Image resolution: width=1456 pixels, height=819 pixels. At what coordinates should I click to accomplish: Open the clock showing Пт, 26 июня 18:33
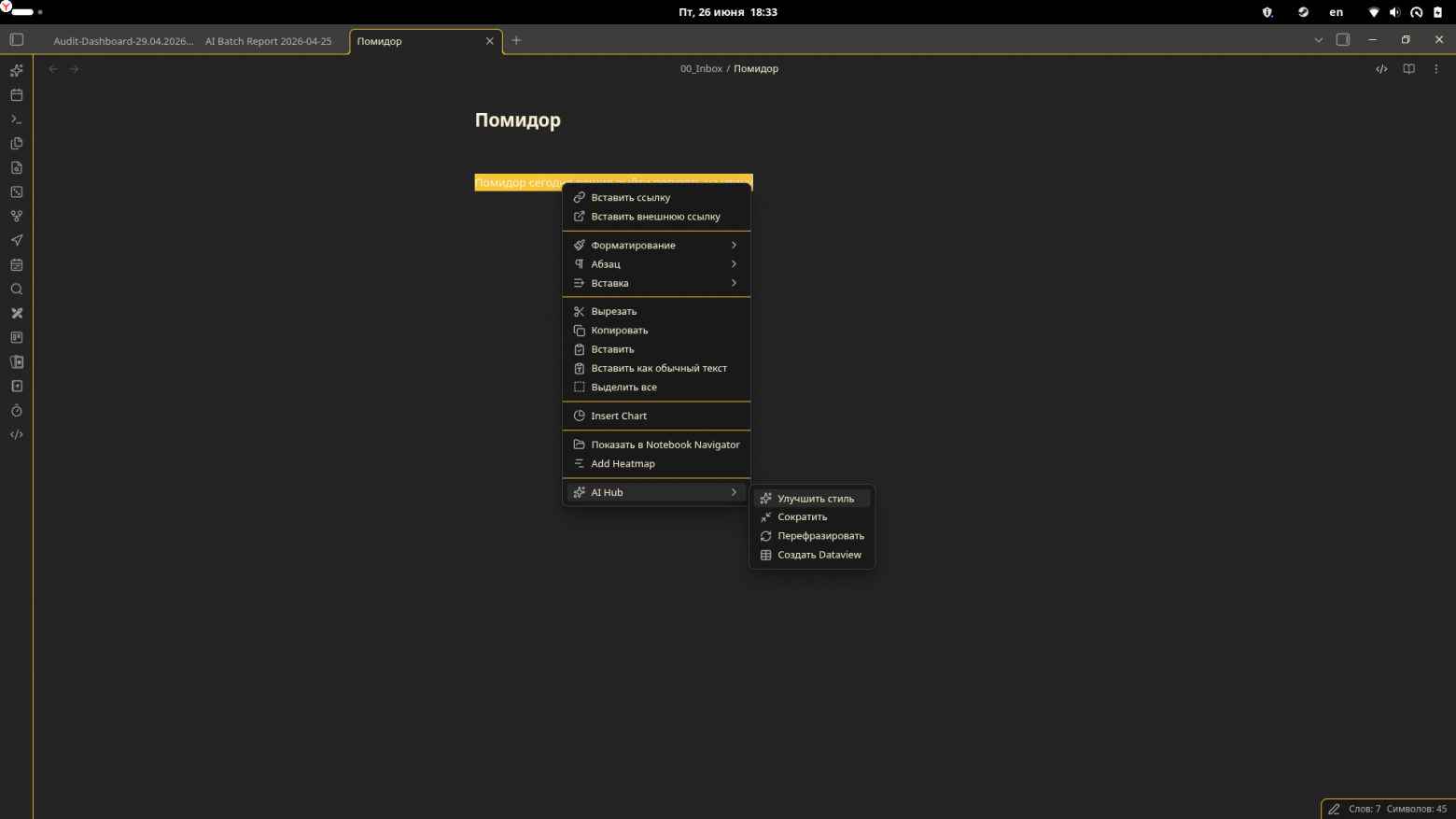728,12
